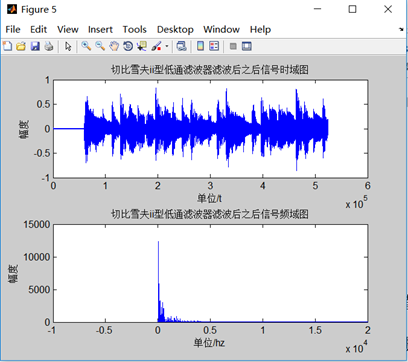Viewport: 408px width, 362px height.
Task: Insert a Legend from toolbar
Action: coord(214,46)
